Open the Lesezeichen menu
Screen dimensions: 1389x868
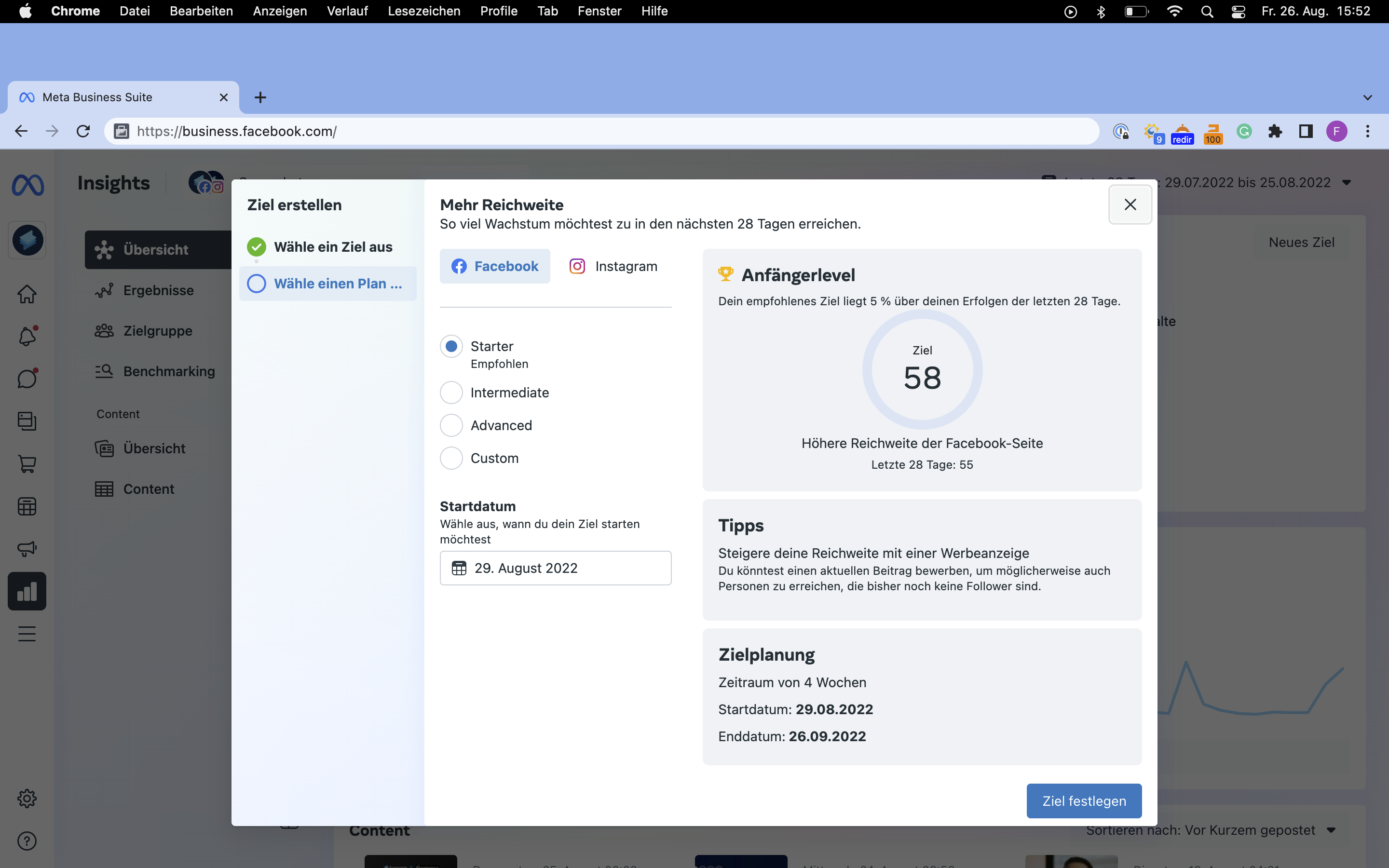[423, 11]
